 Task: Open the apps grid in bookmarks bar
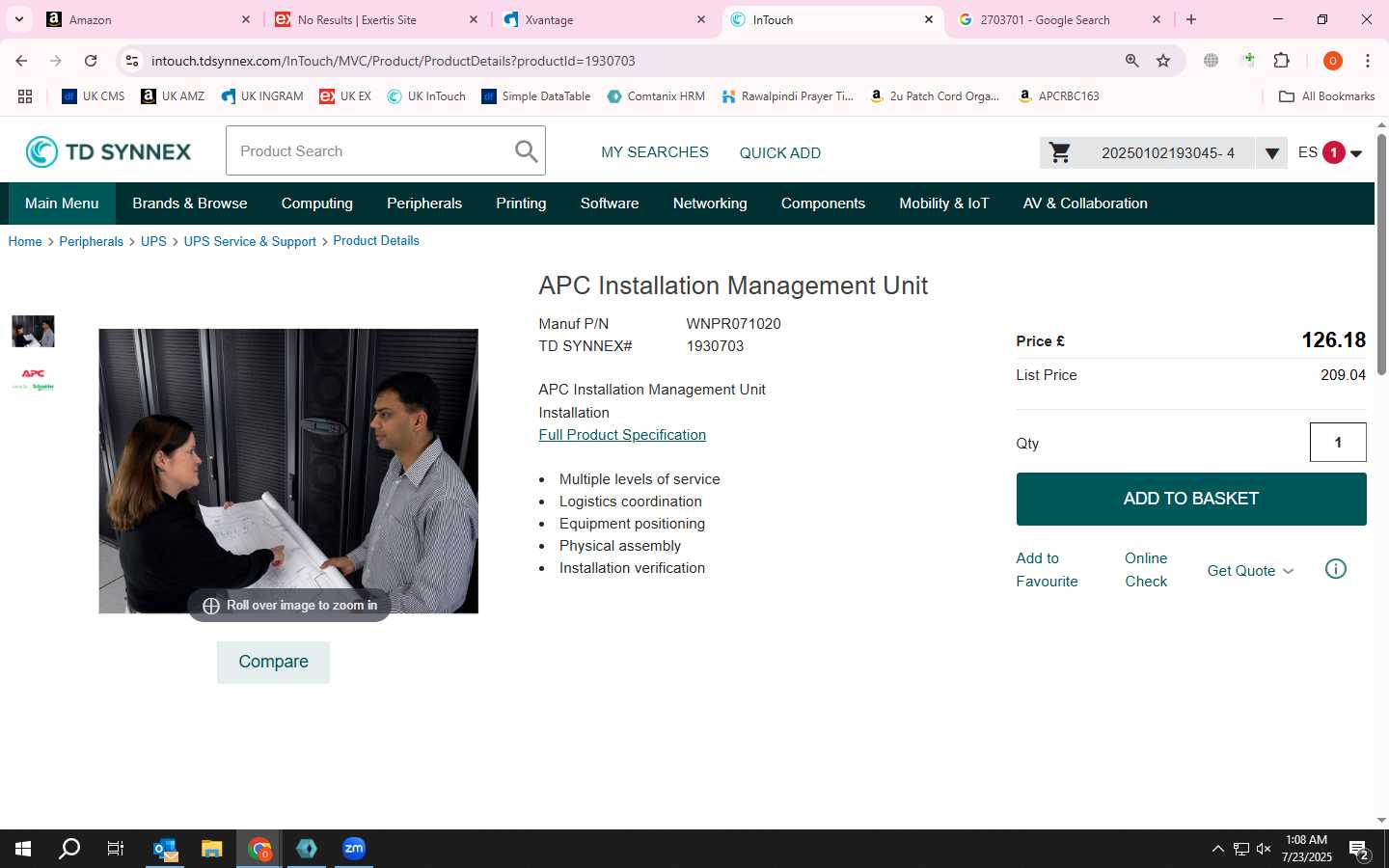pos(25,96)
